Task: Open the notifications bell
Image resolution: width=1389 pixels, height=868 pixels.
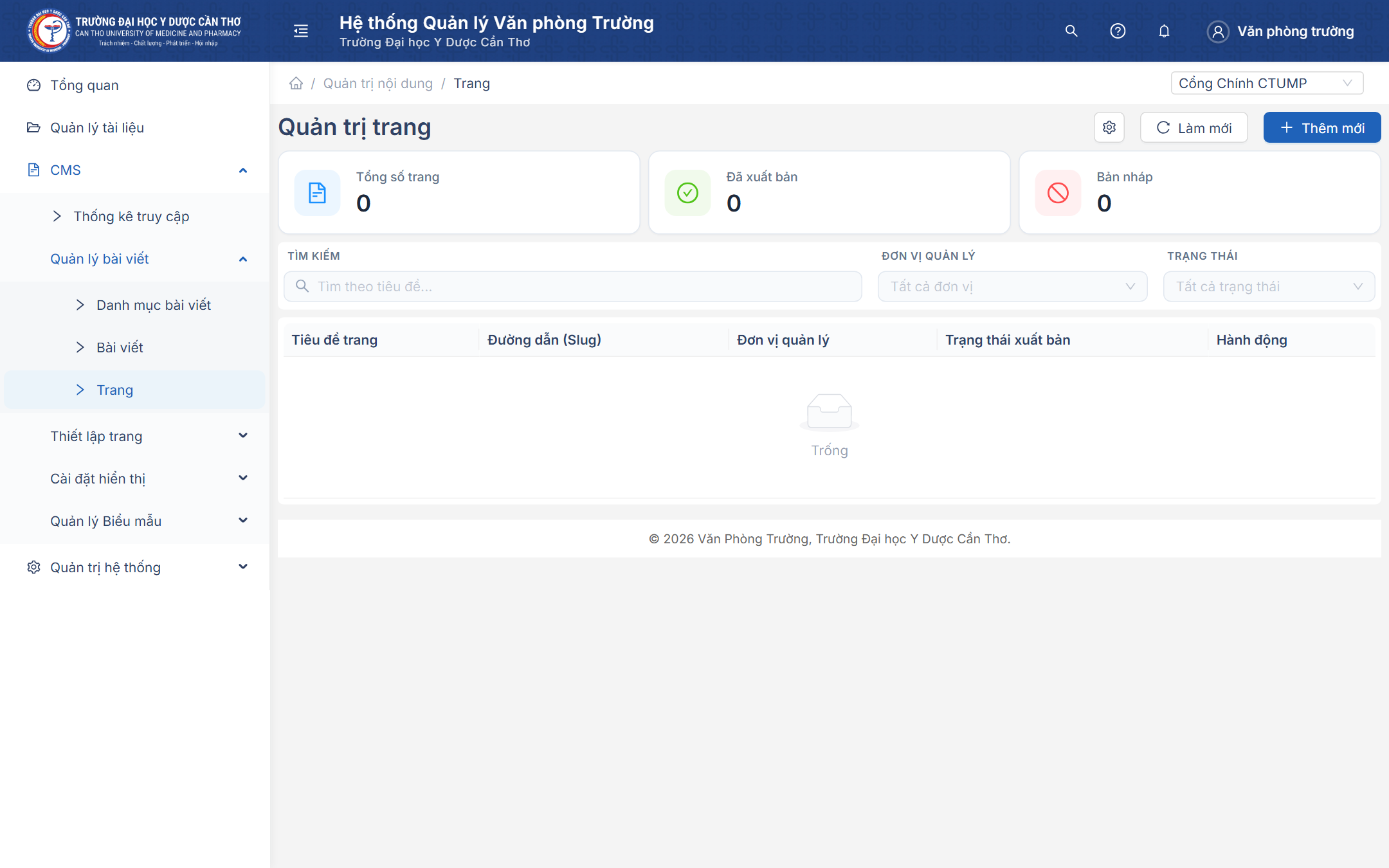Action: (x=1164, y=31)
